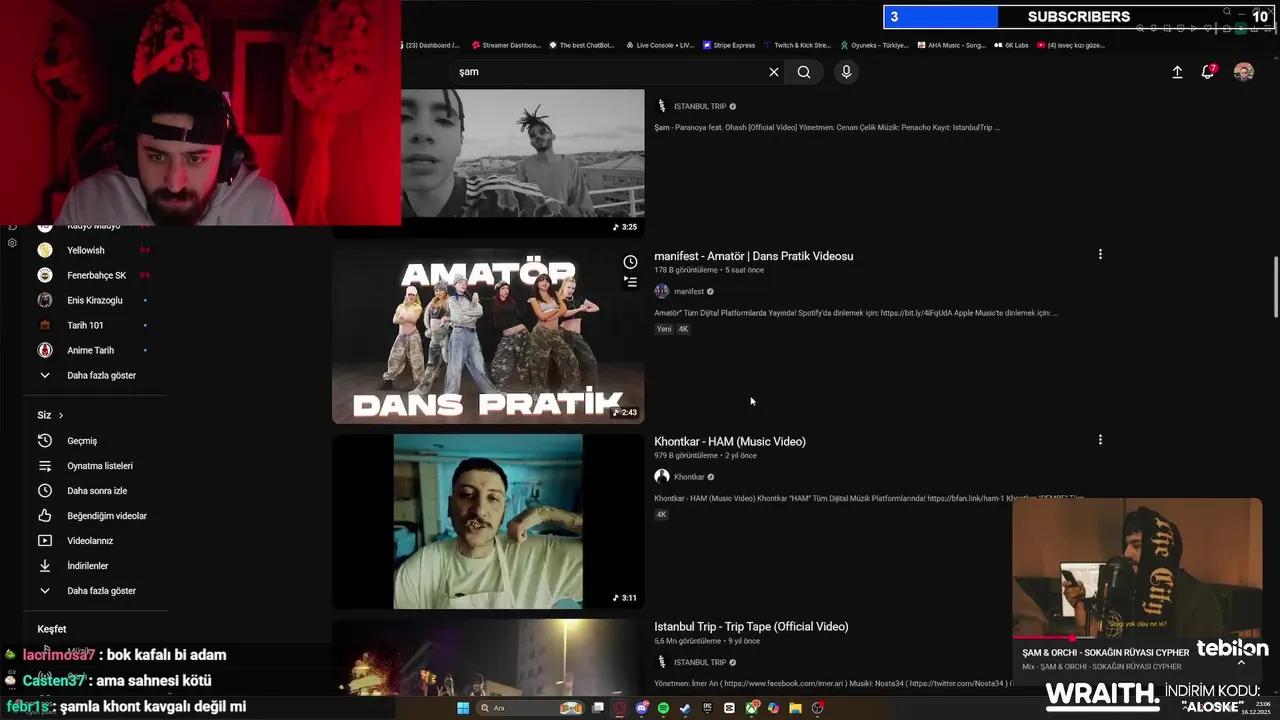1280x720 pixels.
Task: Visit the manifest channel name link
Action: 689,291
